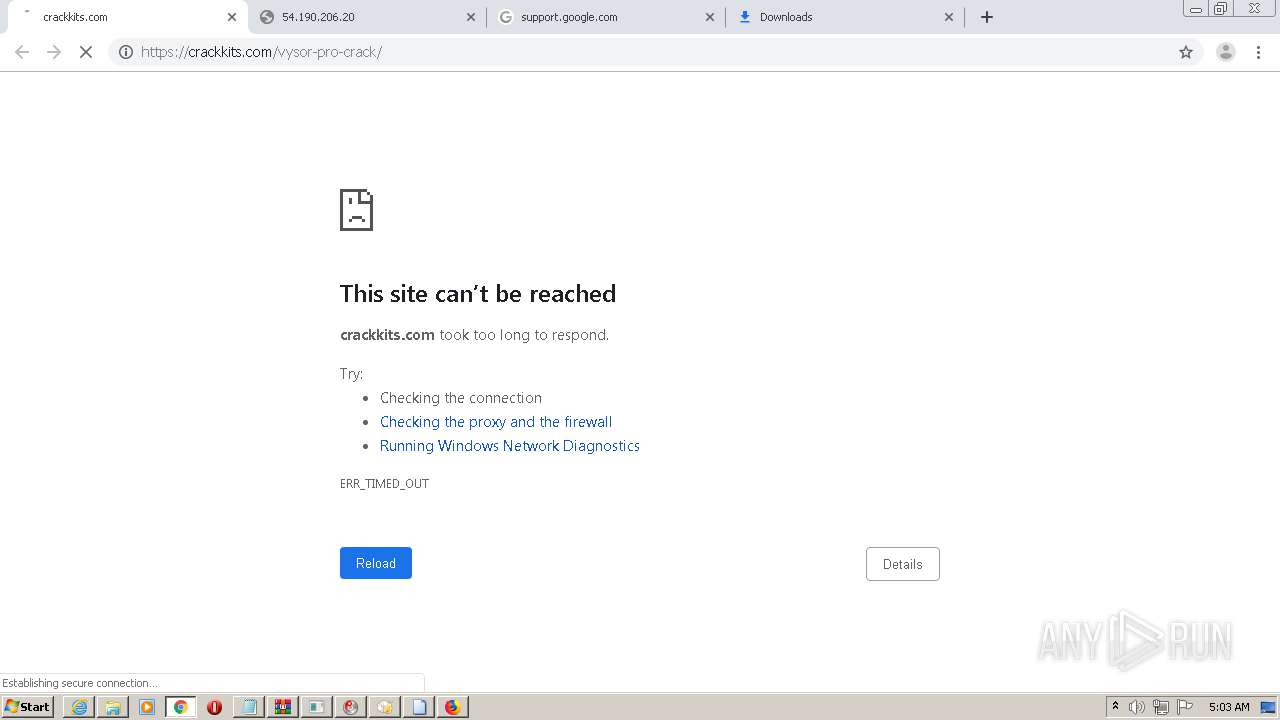Restore down the Chrome window

[1221, 8]
